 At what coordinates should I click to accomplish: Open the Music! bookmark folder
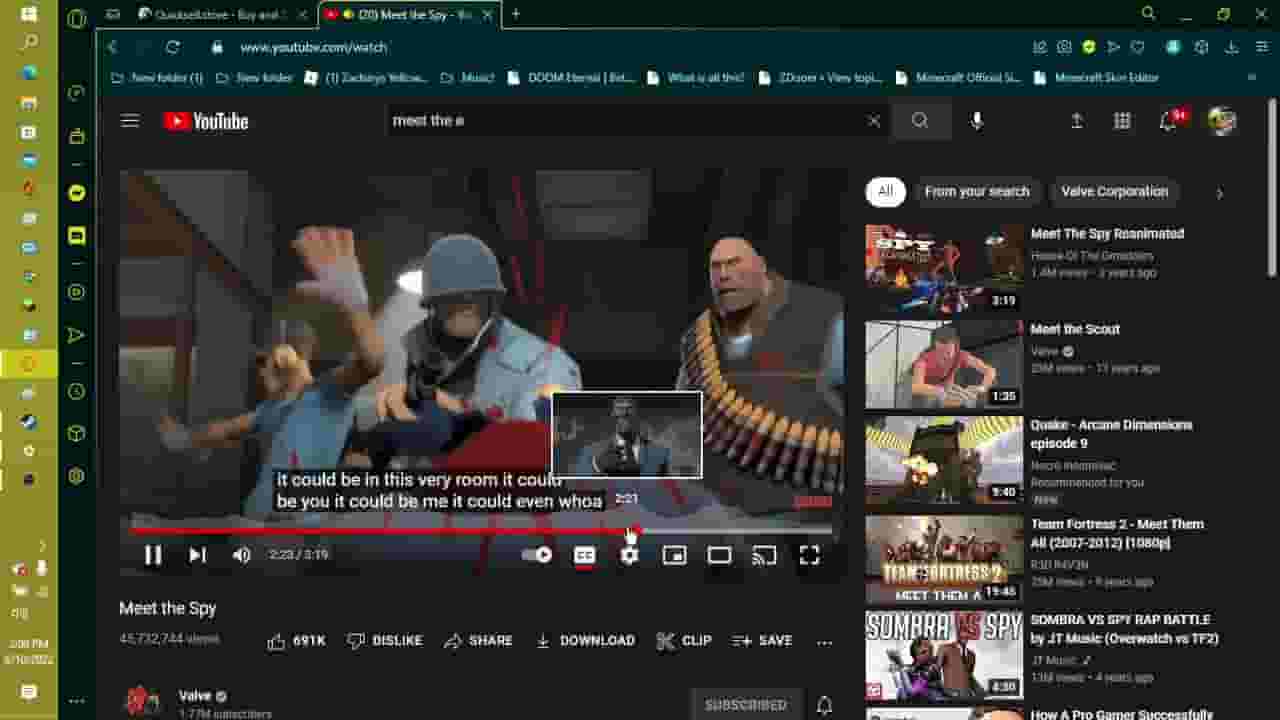pyautogui.click(x=468, y=77)
